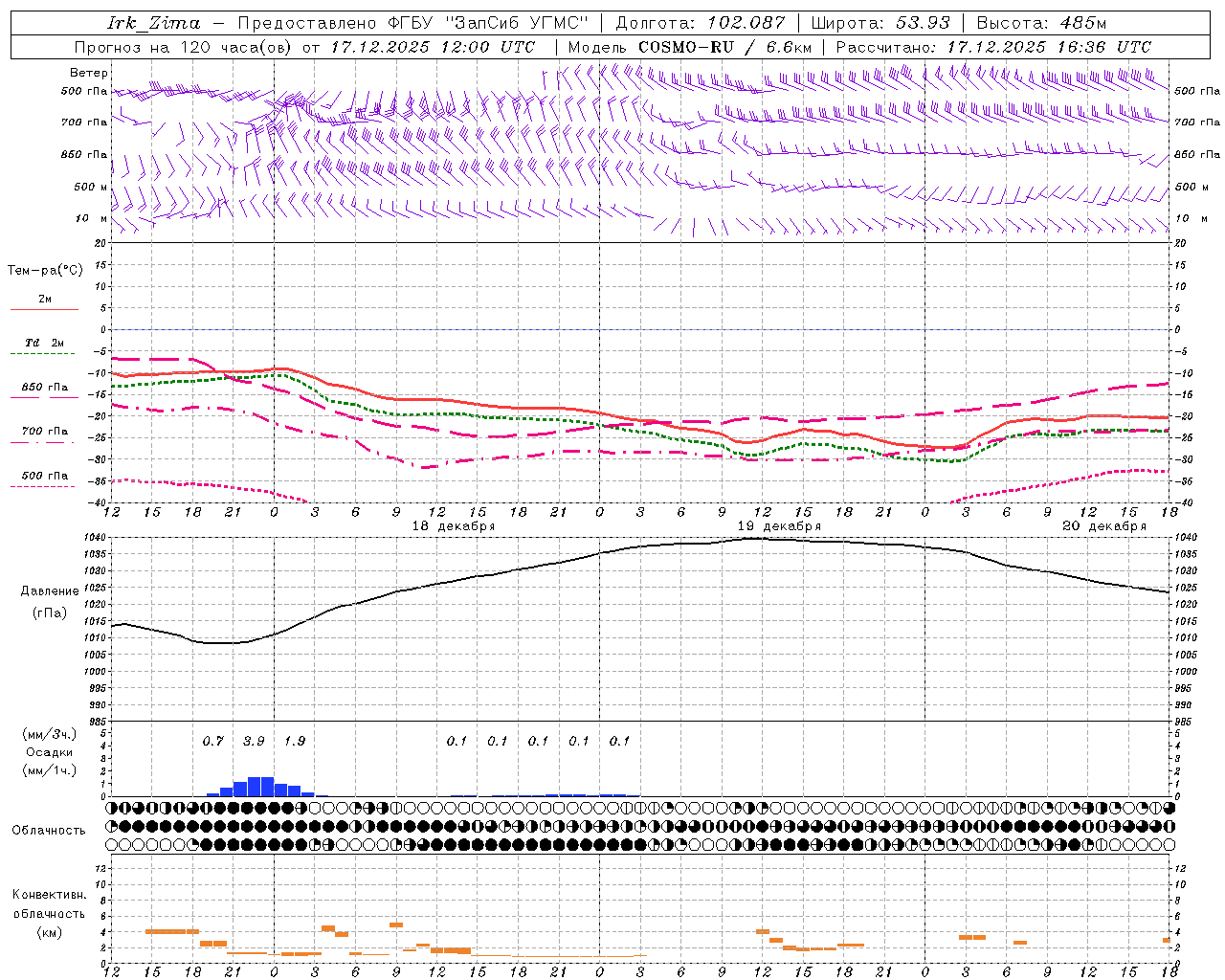Click the Td 2м dew point legend label
Viewport: 1225px width, 980px height.
click(x=44, y=343)
